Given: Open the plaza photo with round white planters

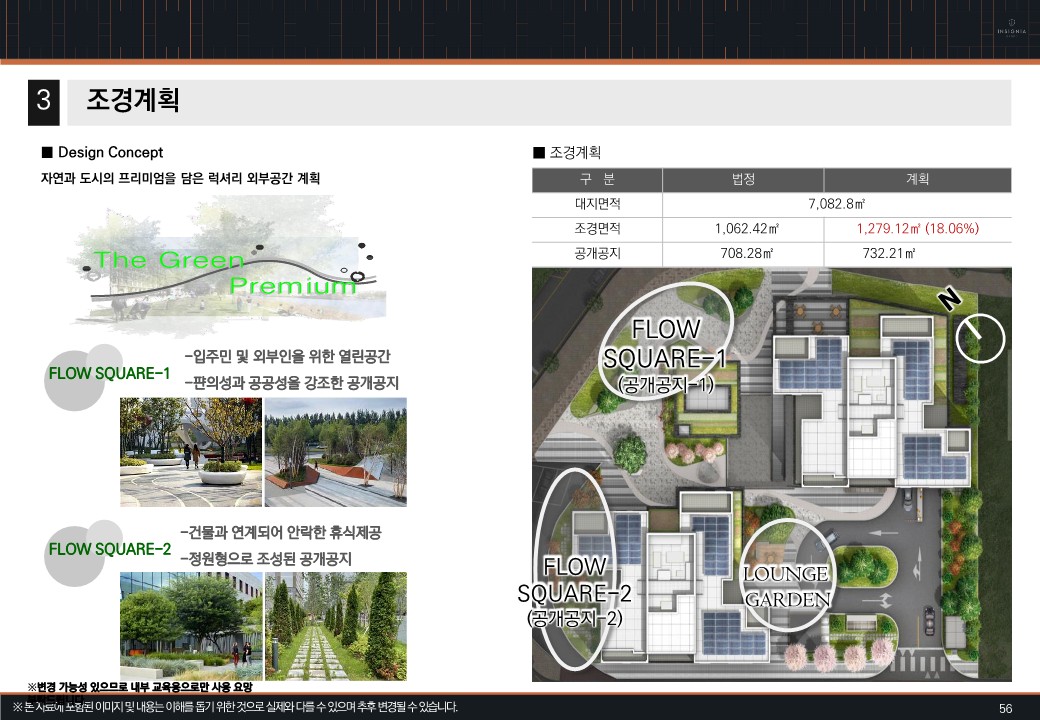Looking at the screenshot, I should pos(190,452).
